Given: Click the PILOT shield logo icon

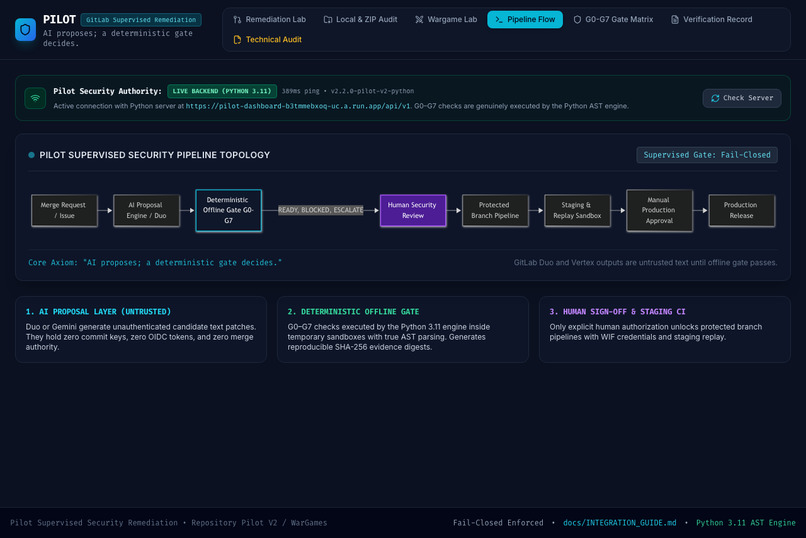Looking at the screenshot, I should tap(25, 29).
